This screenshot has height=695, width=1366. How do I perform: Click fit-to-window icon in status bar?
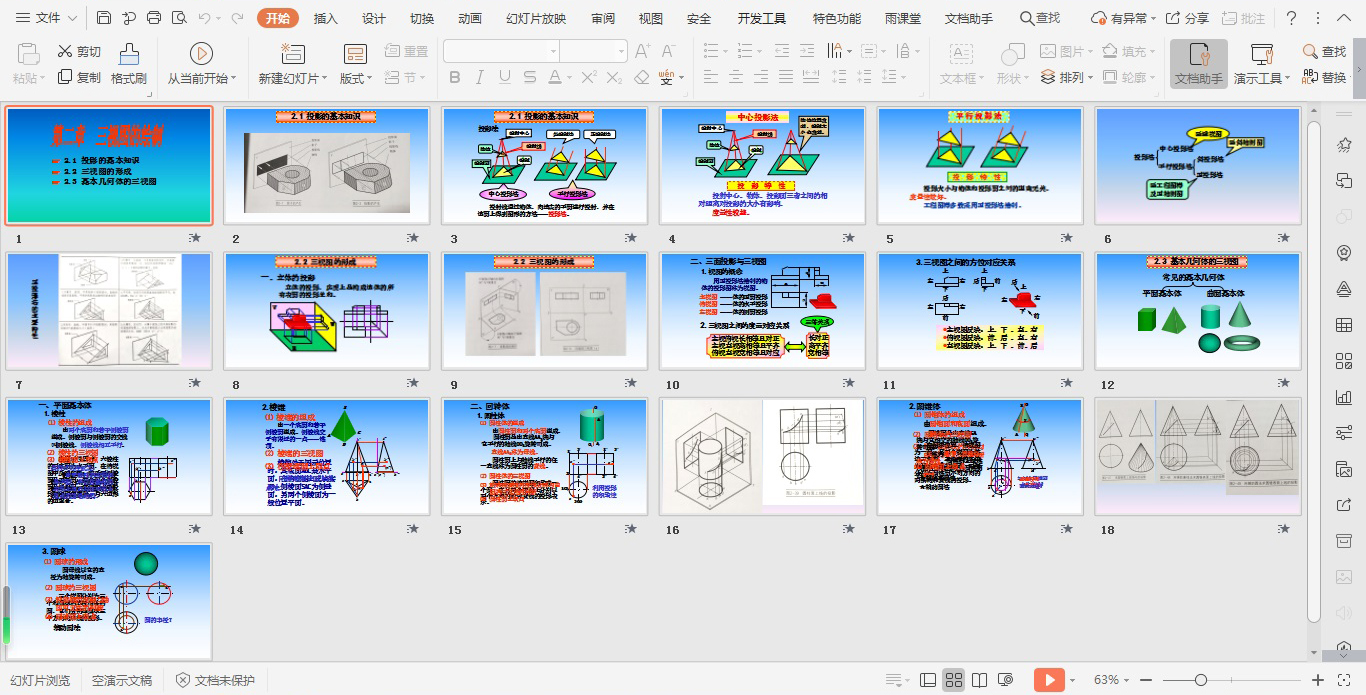click(x=1345, y=680)
